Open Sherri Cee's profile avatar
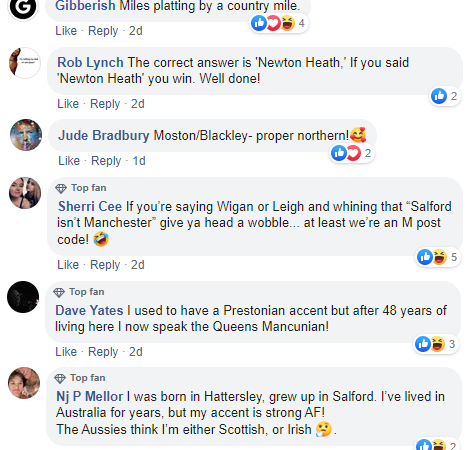The width and height of the screenshot is (470, 450). coord(25,193)
